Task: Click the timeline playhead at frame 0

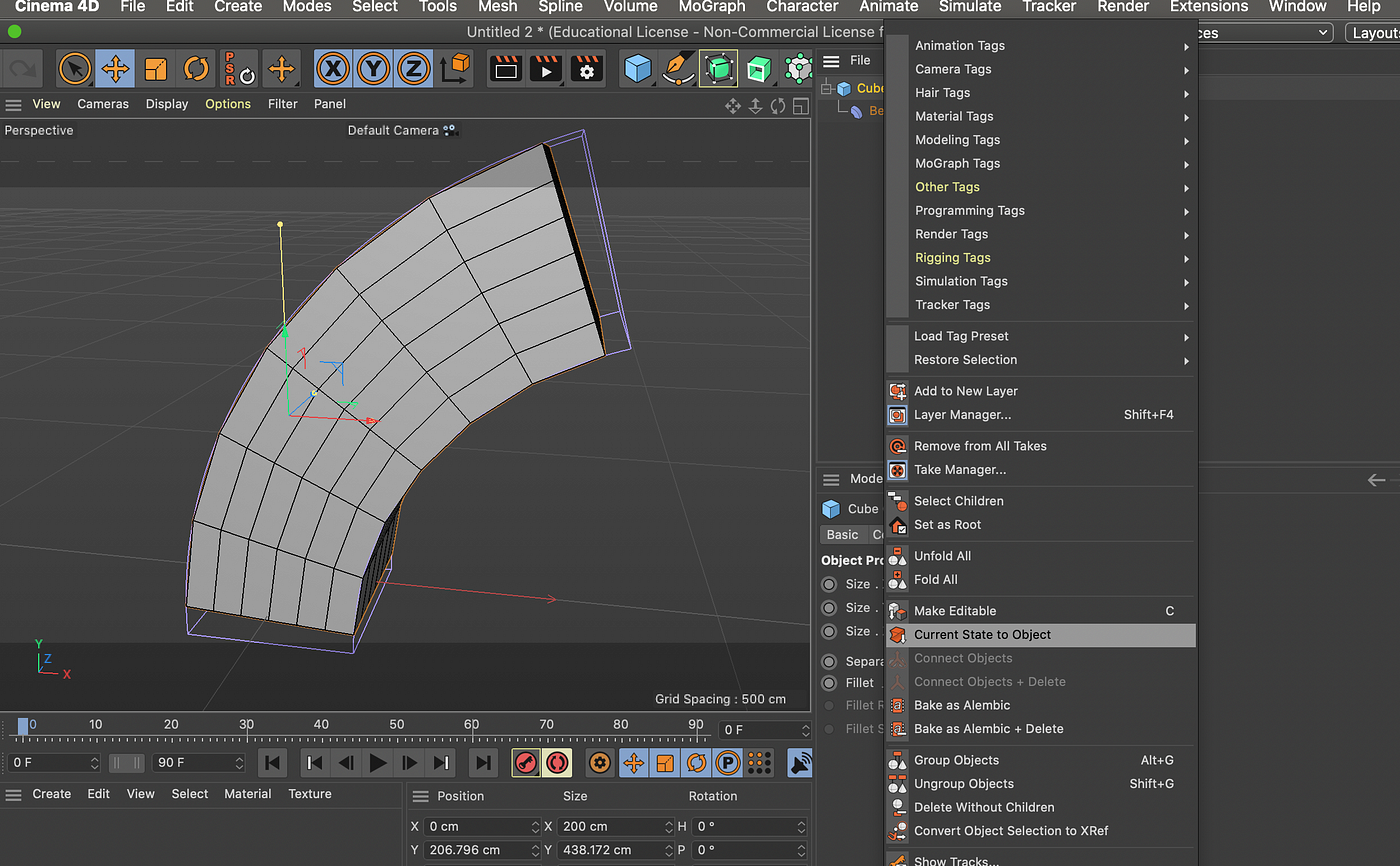Action: pyautogui.click(x=23, y=727)
